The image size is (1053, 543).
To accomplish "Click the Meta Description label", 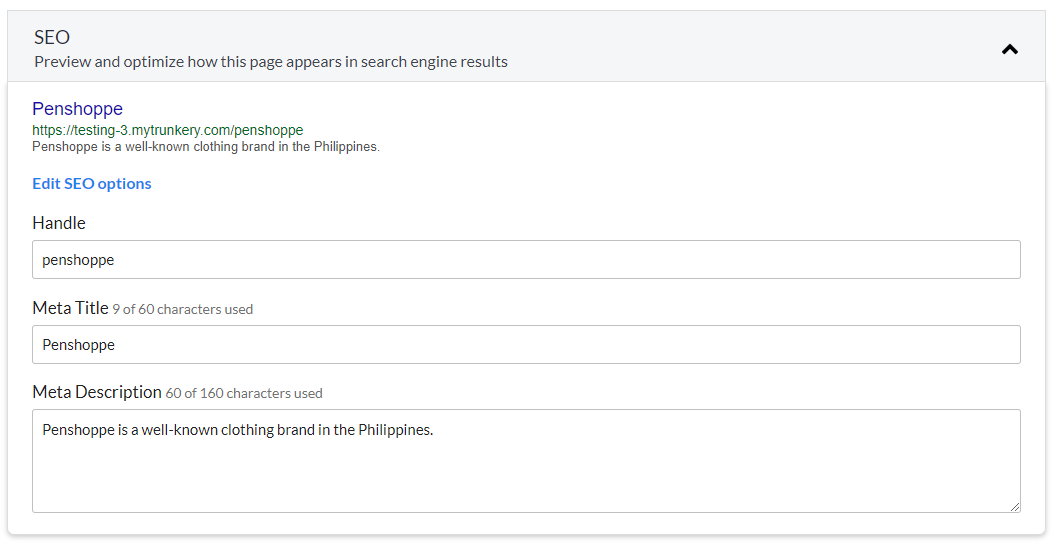I will 97,392.
